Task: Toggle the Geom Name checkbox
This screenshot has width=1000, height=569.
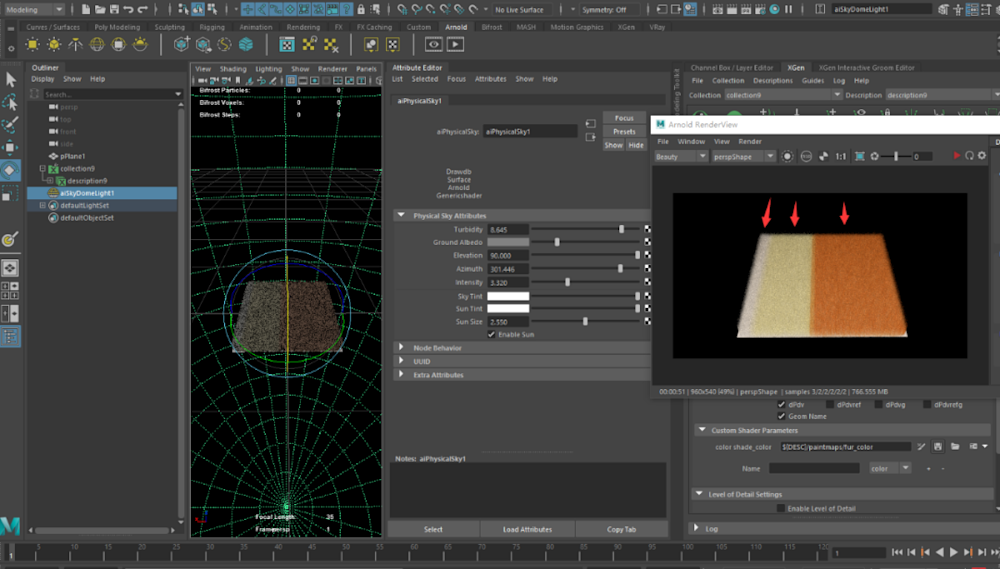Action: point(781,416)
